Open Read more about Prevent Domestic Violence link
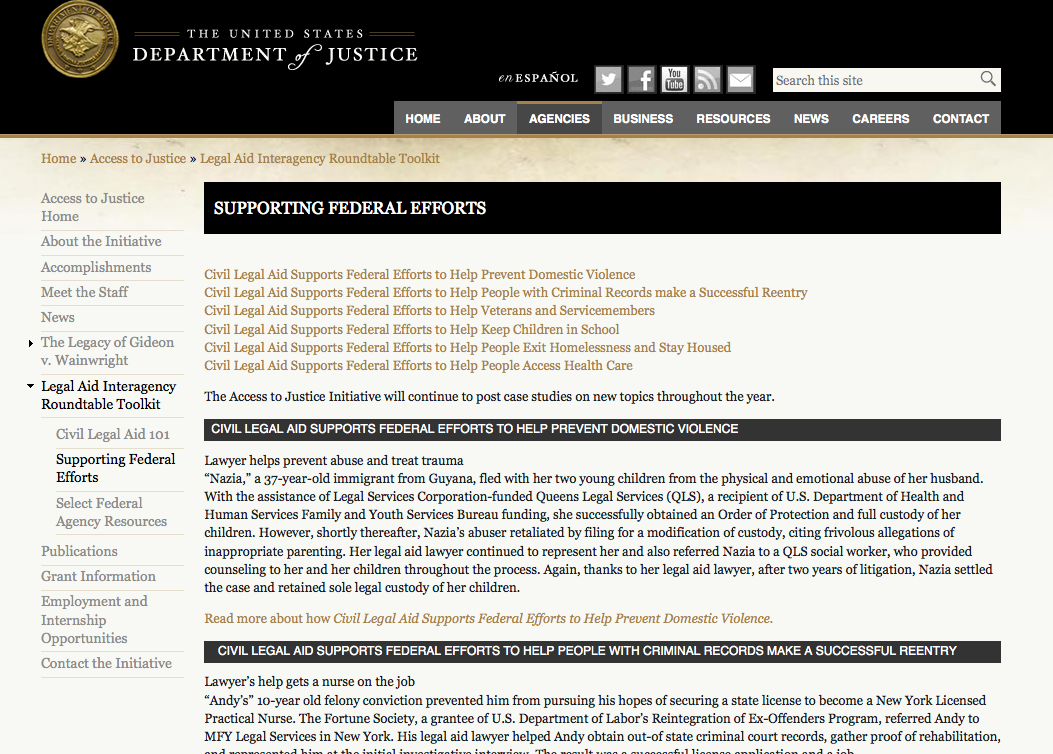The width and height of the screenshot is (1053, 754). pyautogui.click(x=488, y=619)
